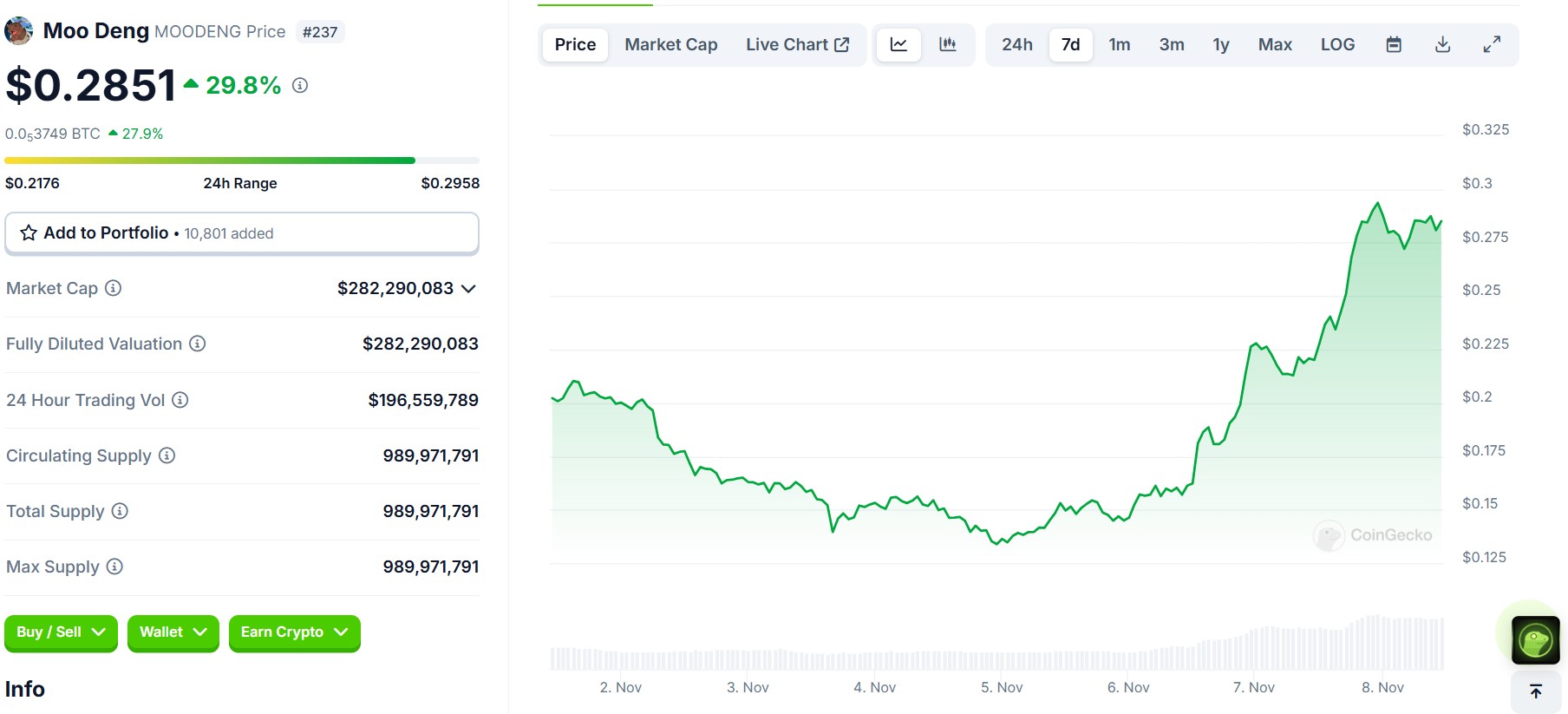Download chart data icon
The image size is (1568, 714).
tap(1443, 44)
